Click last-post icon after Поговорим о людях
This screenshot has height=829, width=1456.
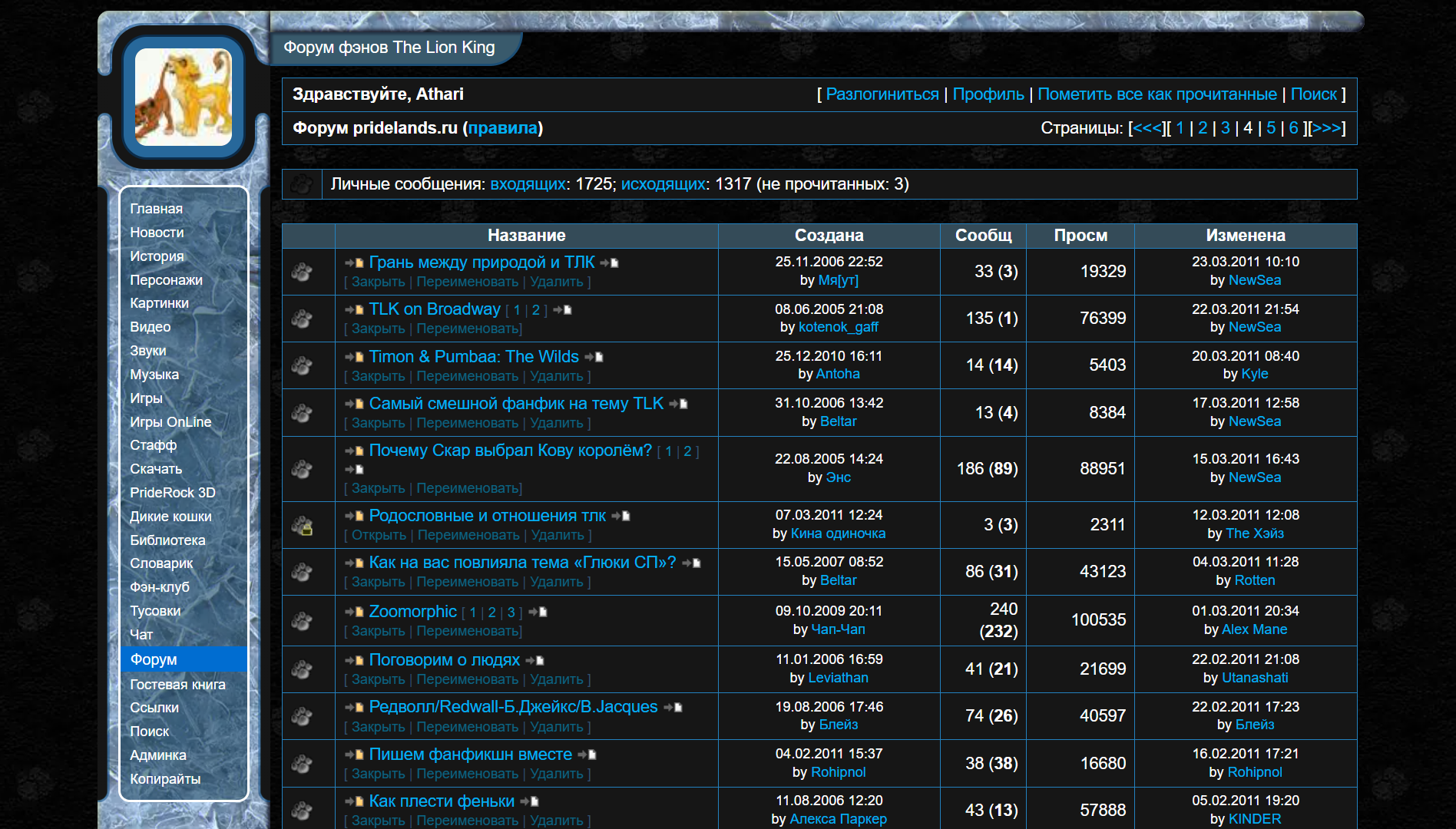point(534,660)
